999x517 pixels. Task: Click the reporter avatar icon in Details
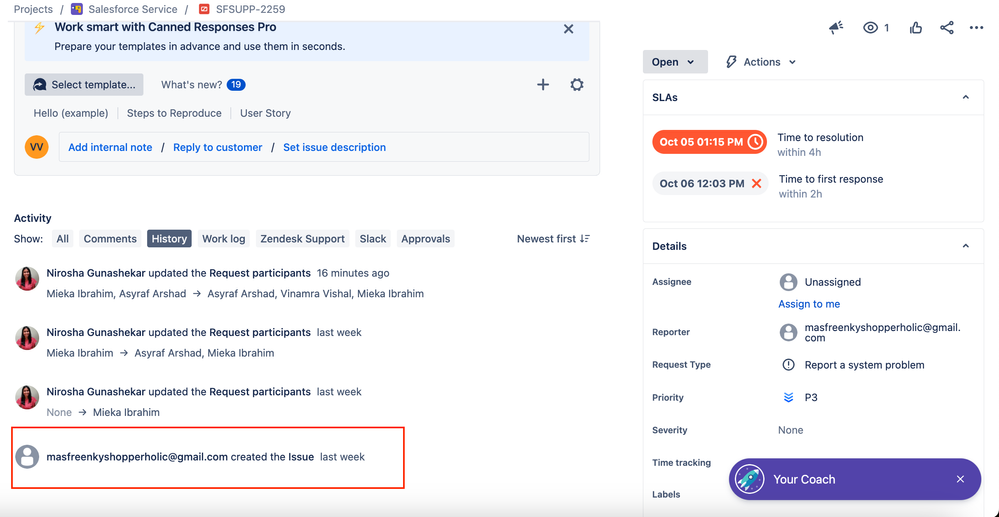pos(788,332)
